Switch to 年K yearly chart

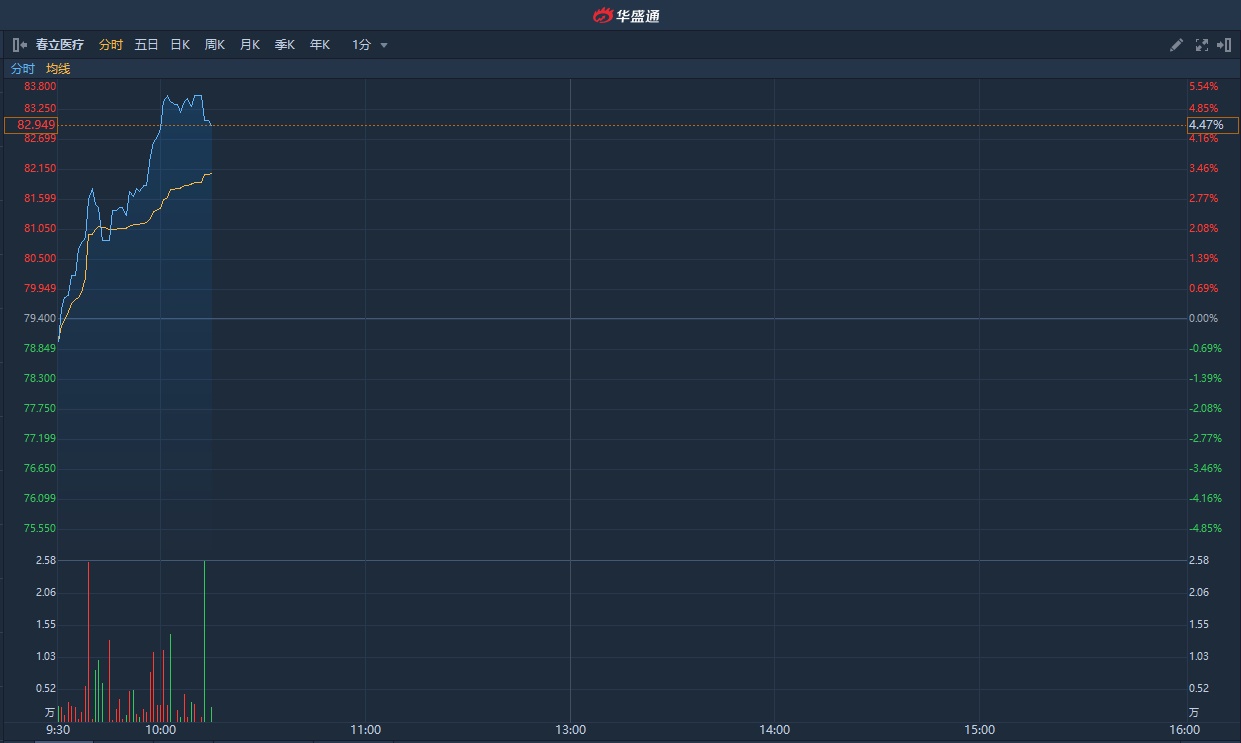click(319, 45)
